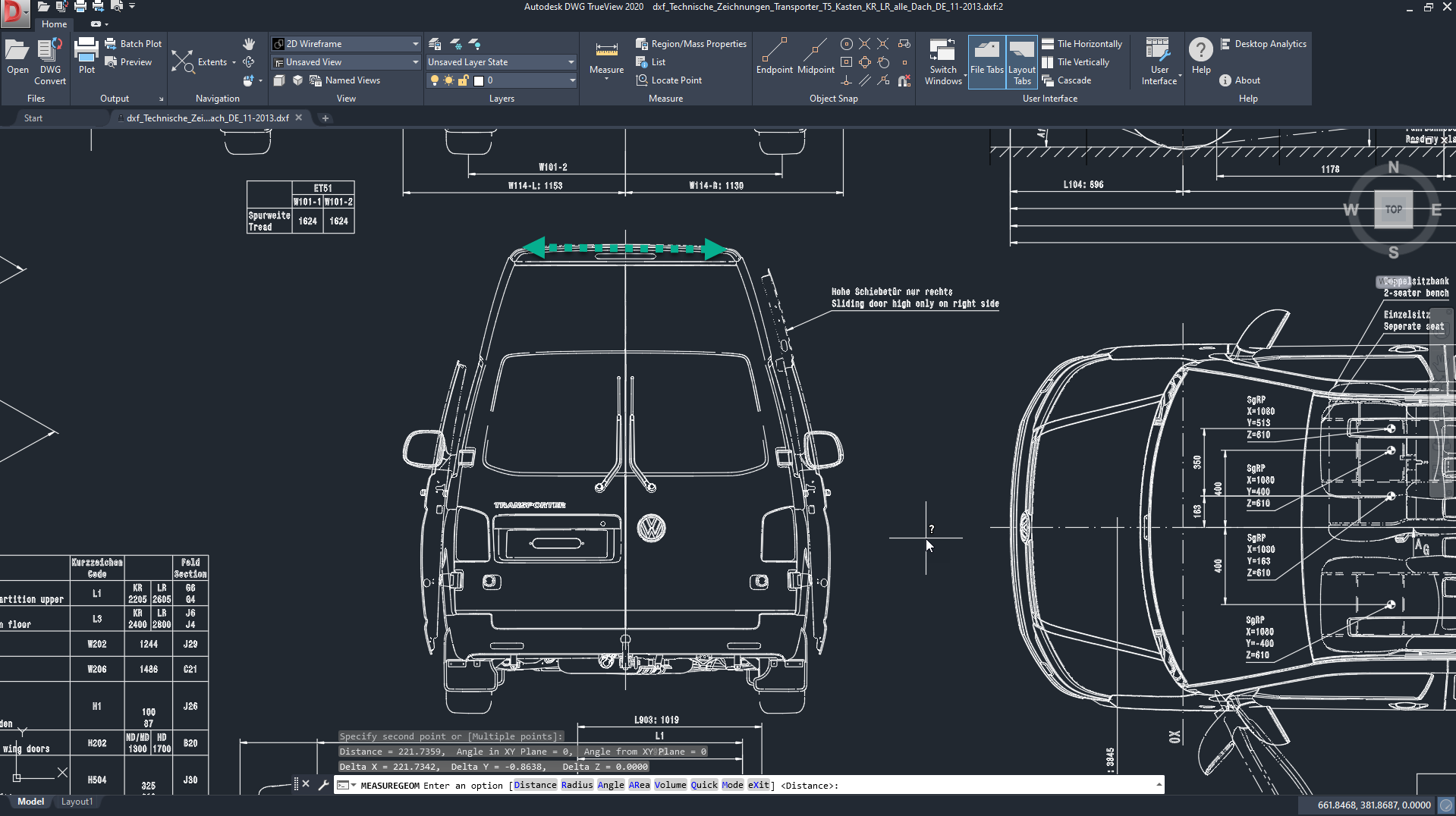Viewport: 1456px width, 816px height.
Task: Expand the Extents zoom options arrow
Action: (234, 62)
